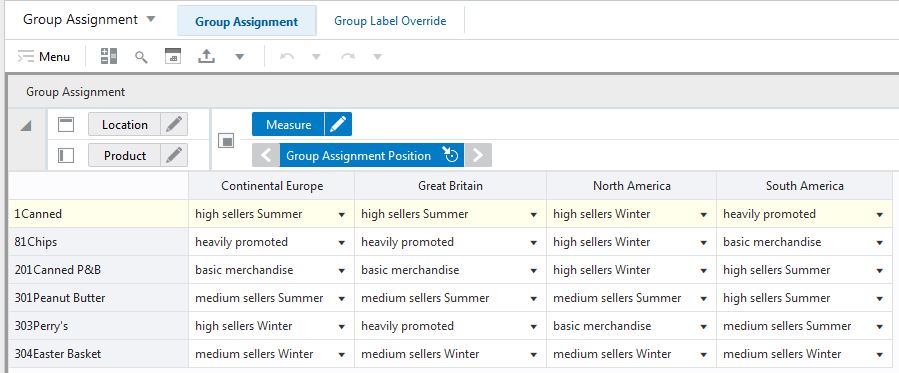Click the page axis icon beside Location
Viewport: 899px width, 373px height.
66,124
